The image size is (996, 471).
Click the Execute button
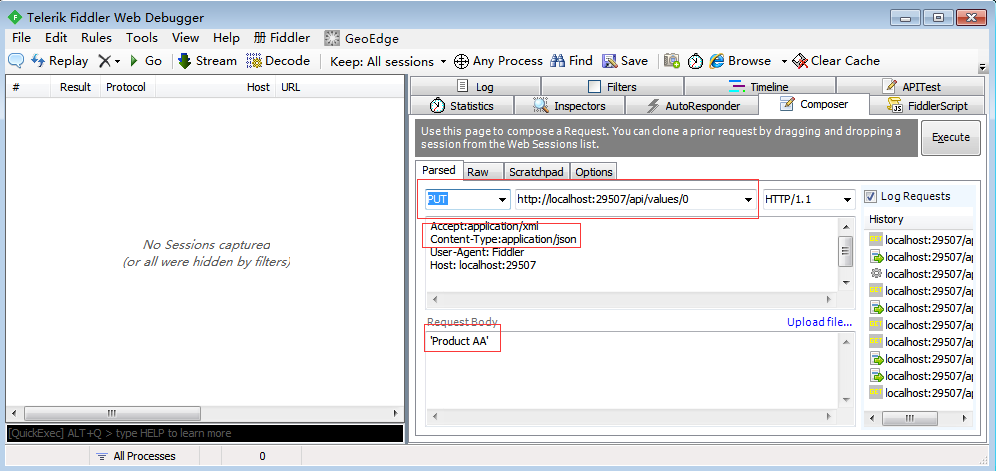pos(950,137)
